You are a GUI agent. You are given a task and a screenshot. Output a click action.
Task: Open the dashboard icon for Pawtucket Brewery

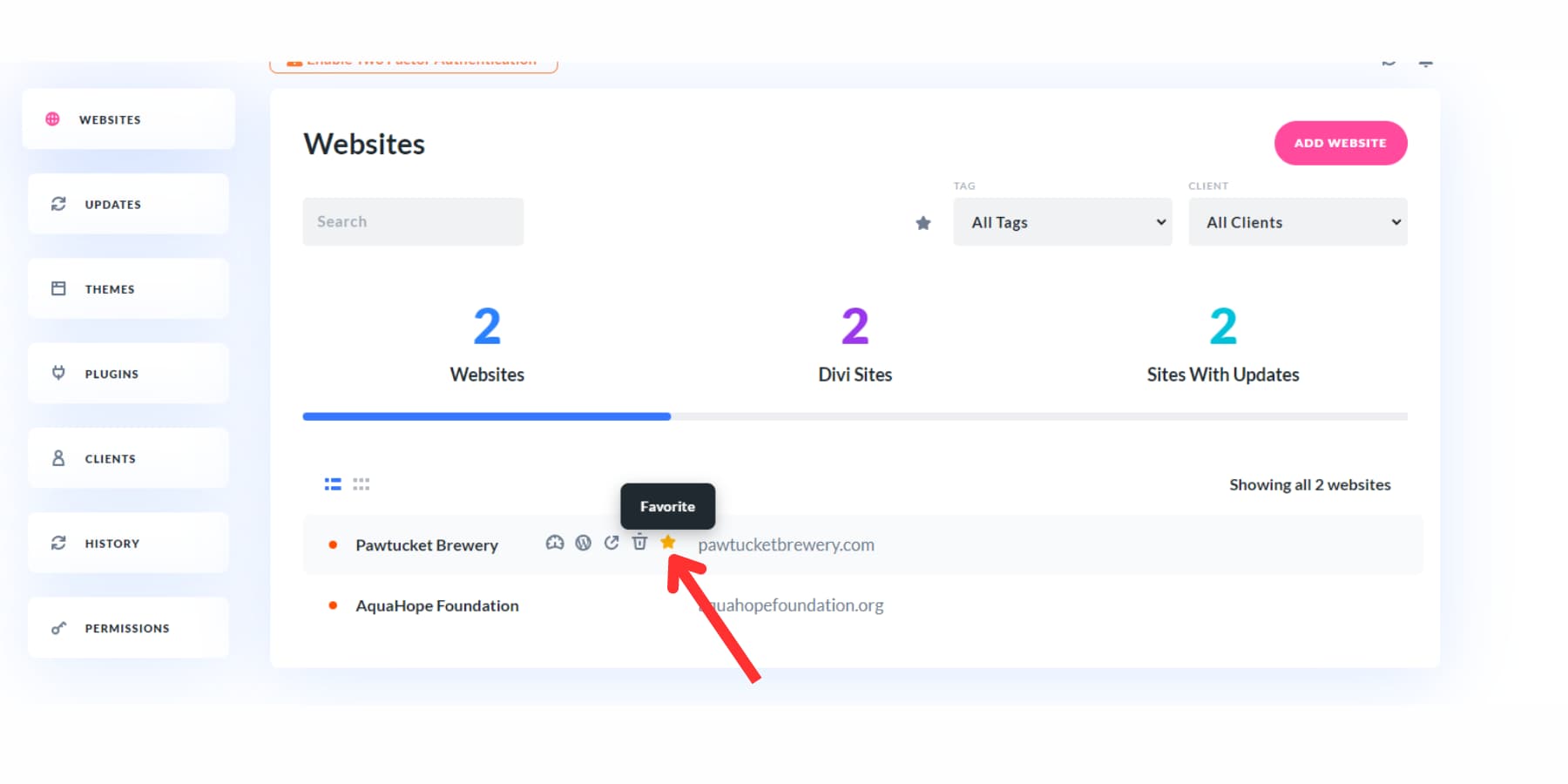(554, 544)
